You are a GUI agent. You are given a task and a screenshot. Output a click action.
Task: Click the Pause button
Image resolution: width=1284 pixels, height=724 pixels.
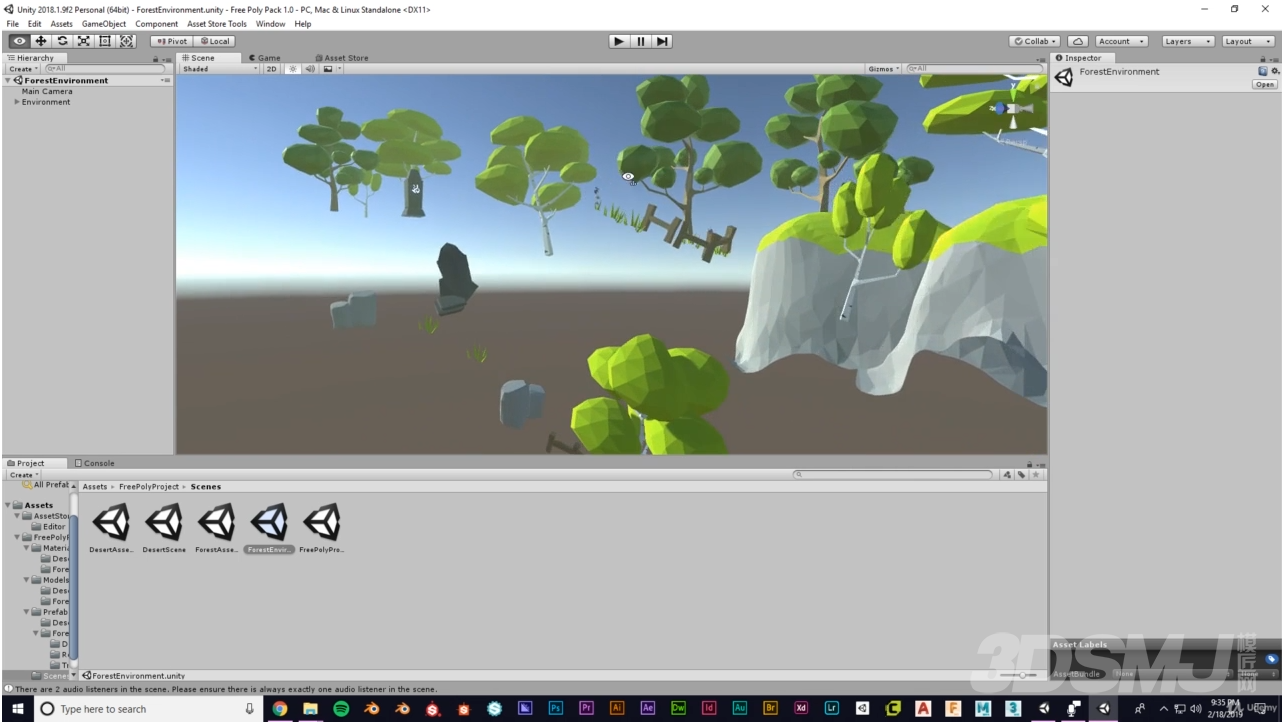641,41
